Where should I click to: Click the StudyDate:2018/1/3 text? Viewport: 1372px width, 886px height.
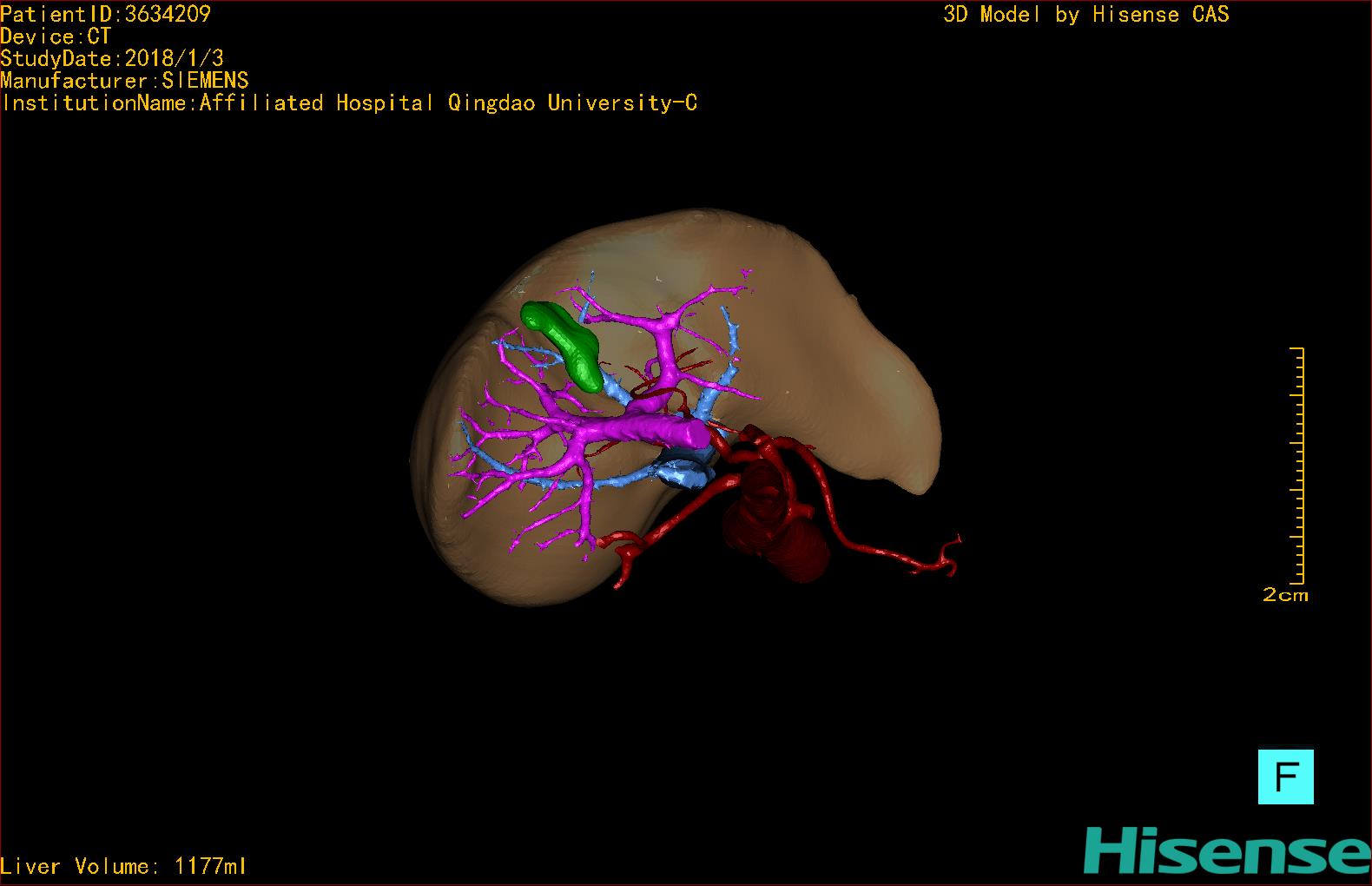(x=112, y=58)
